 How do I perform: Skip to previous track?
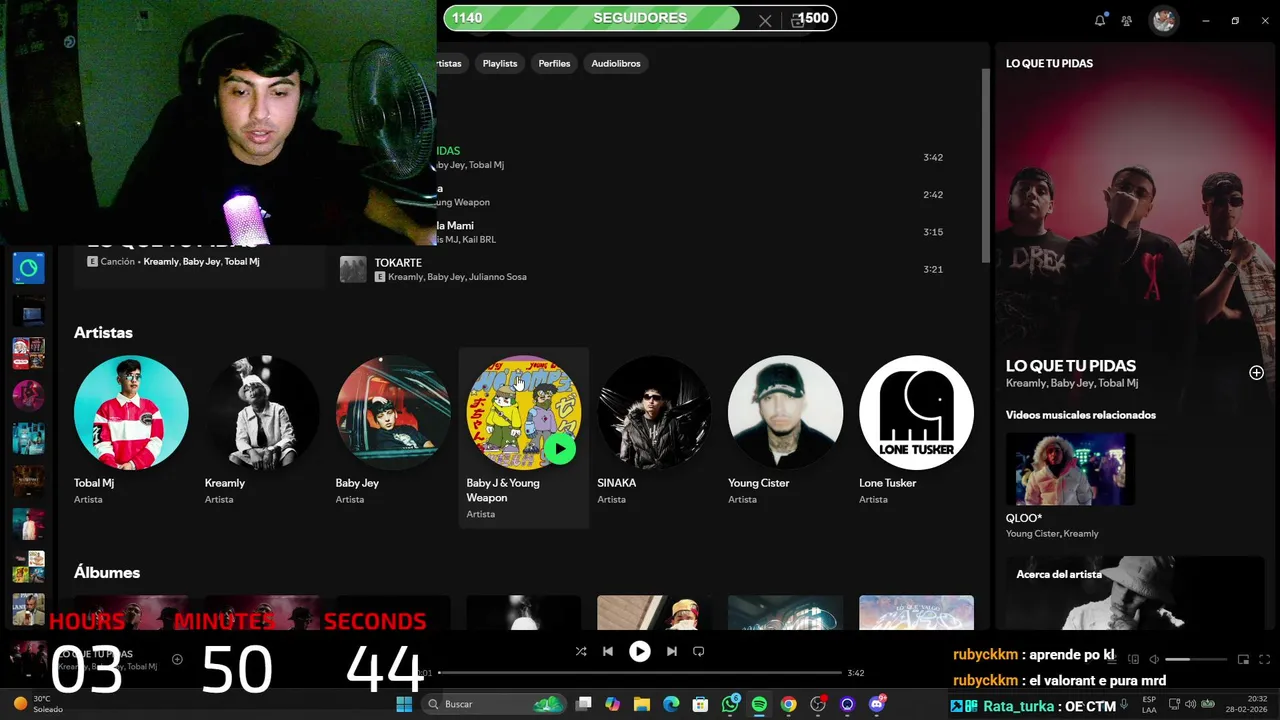(x=607, y=651)
